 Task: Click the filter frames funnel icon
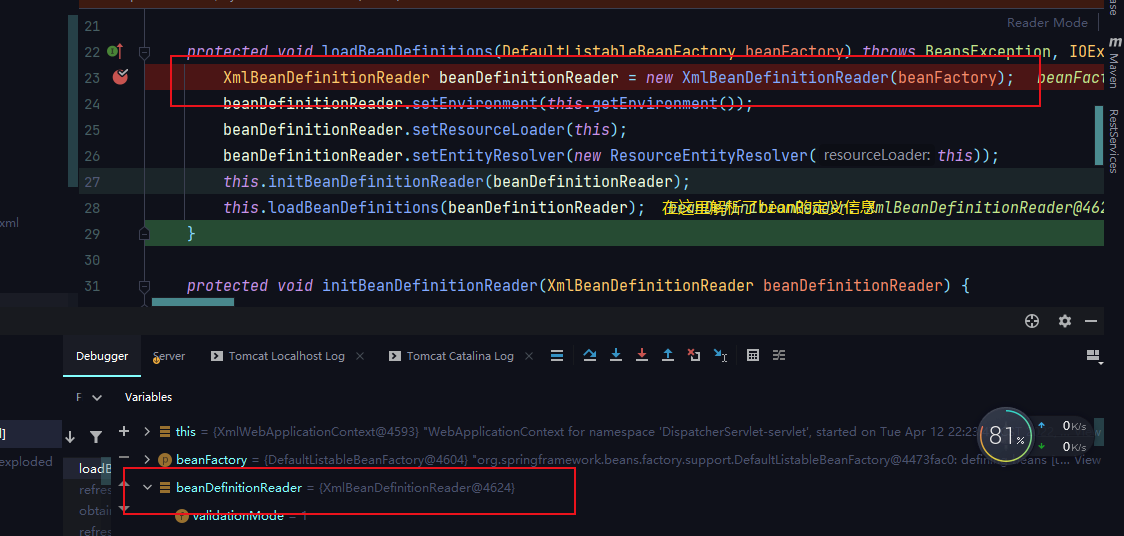(96, 436)
